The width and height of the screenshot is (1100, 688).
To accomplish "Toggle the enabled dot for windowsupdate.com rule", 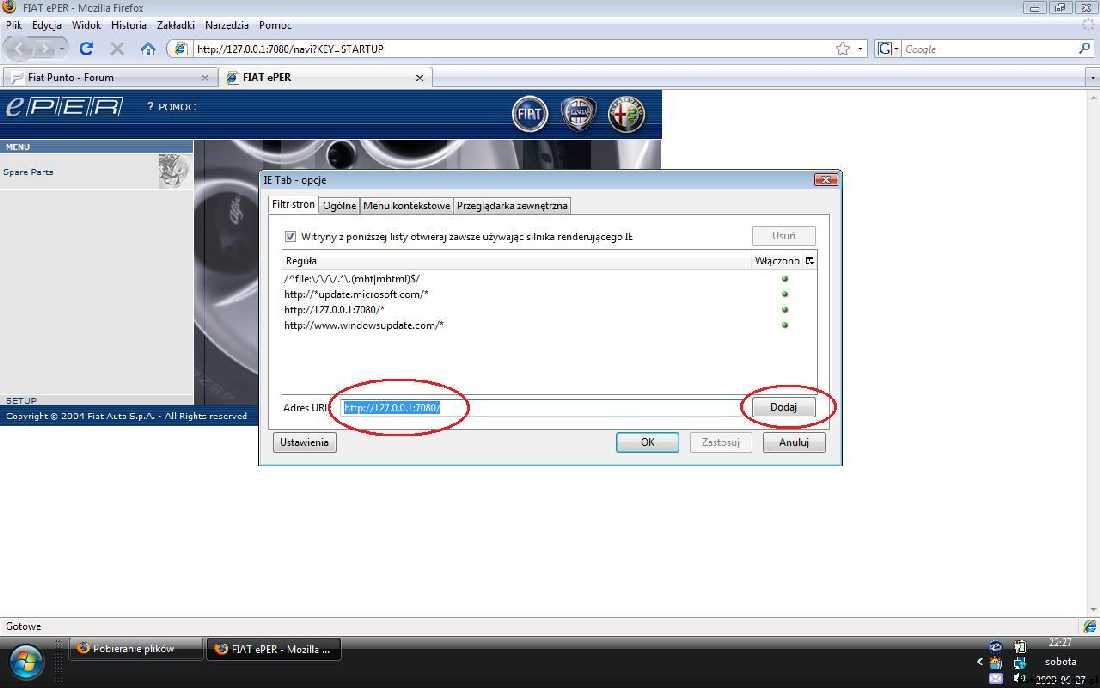I will pos(785,325).
